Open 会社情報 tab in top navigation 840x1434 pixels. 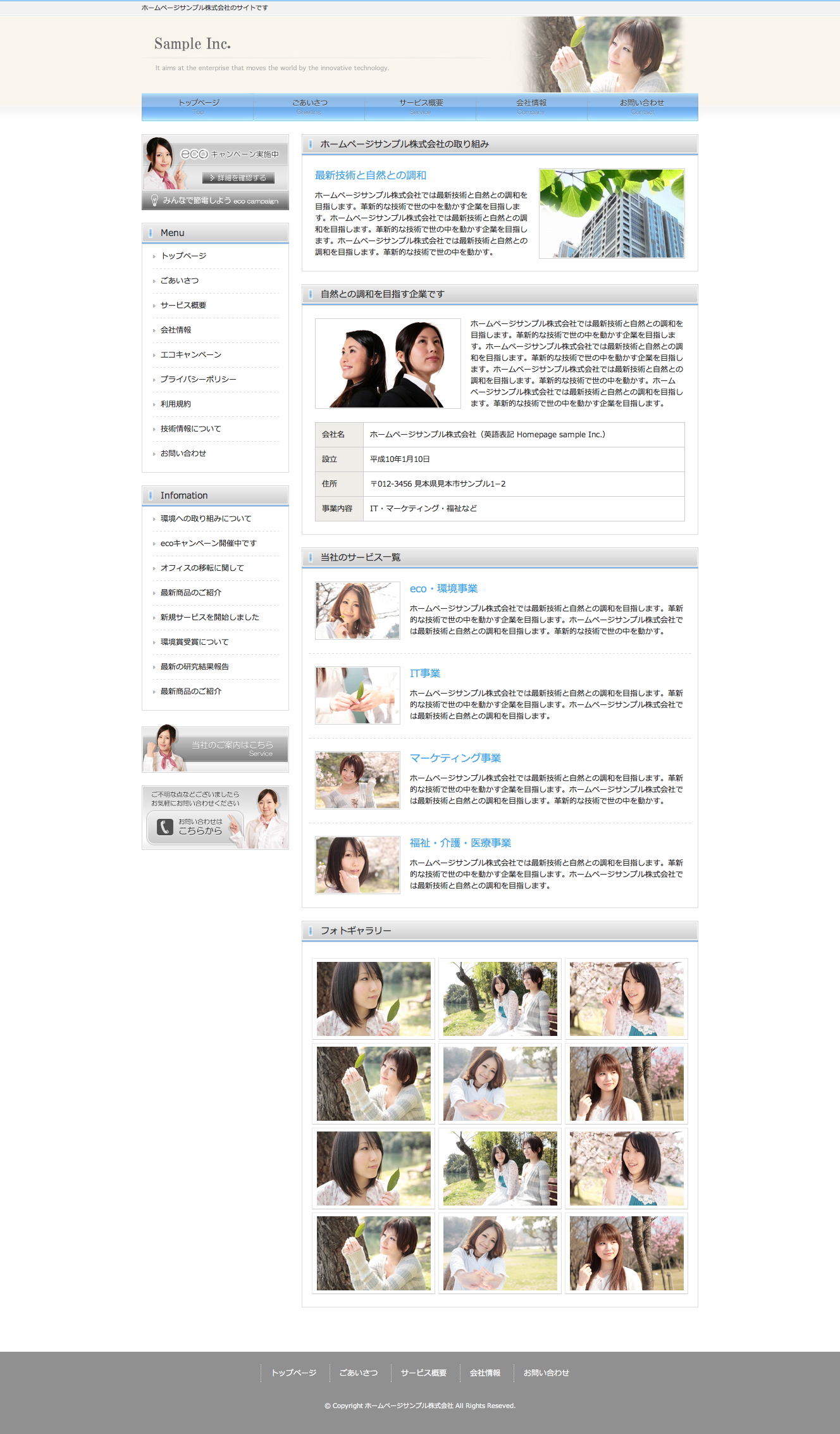pyautogui.click(x=531, y=106)
